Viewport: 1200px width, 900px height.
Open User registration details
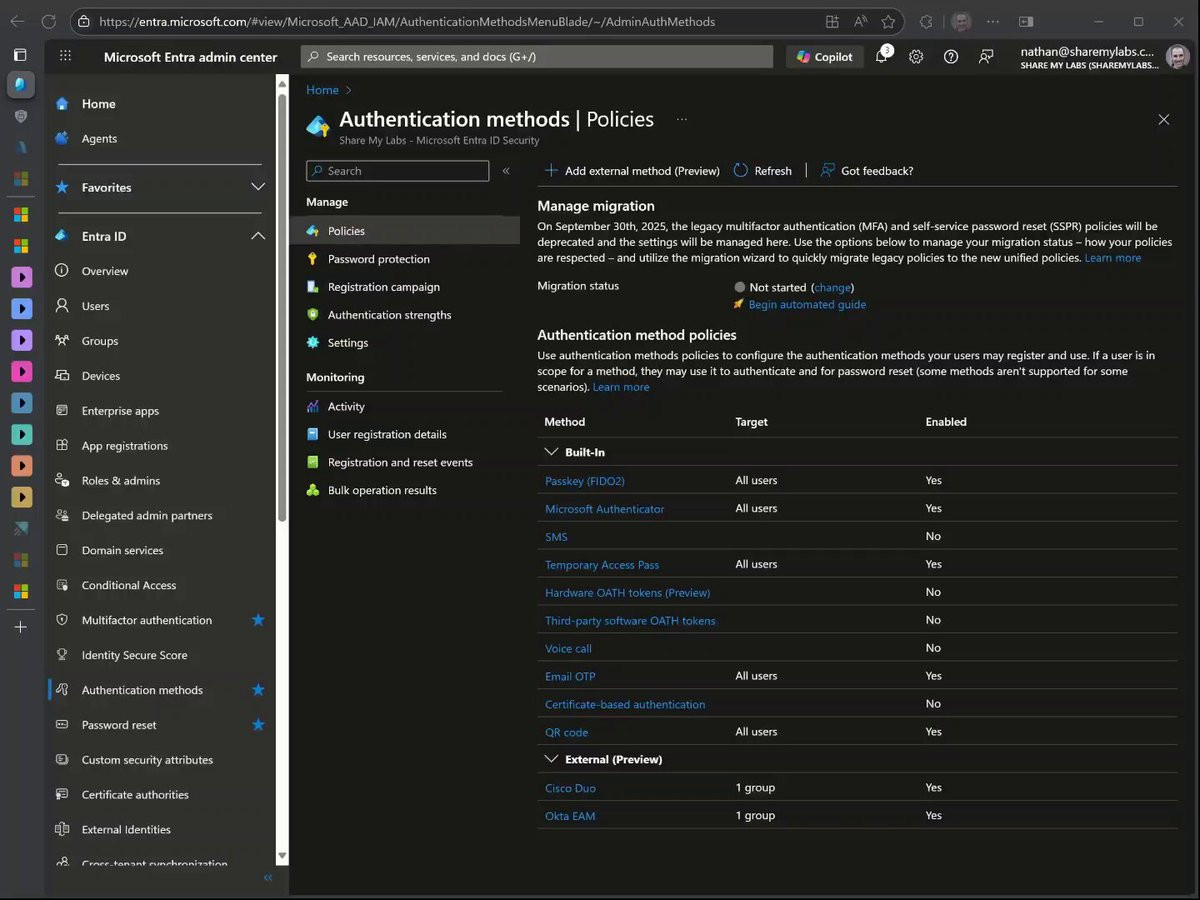387,435
